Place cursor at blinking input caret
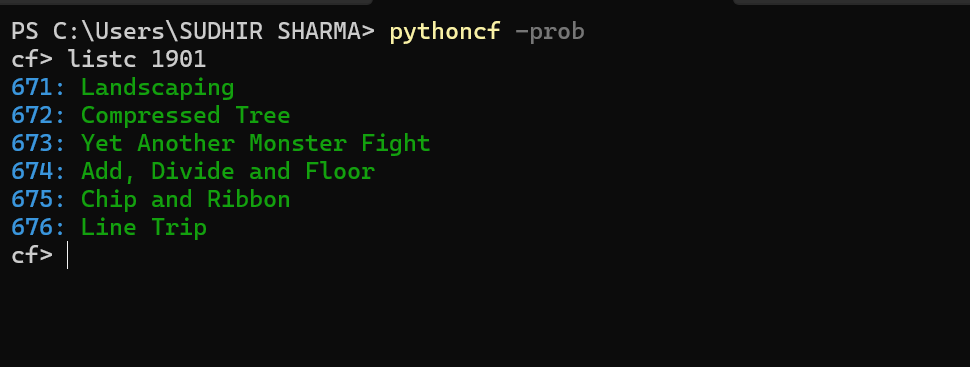The width and height of the screenshot is (970, 367). tap(67, 255)
